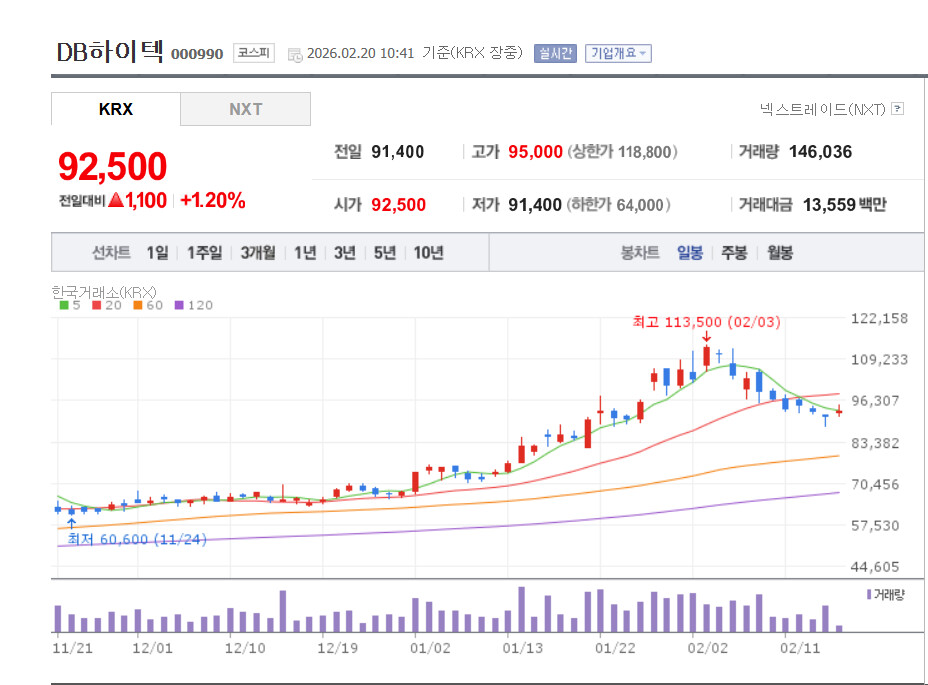
Task: Click the trading value 13,559 백만
Action: (x=845, y=205)
